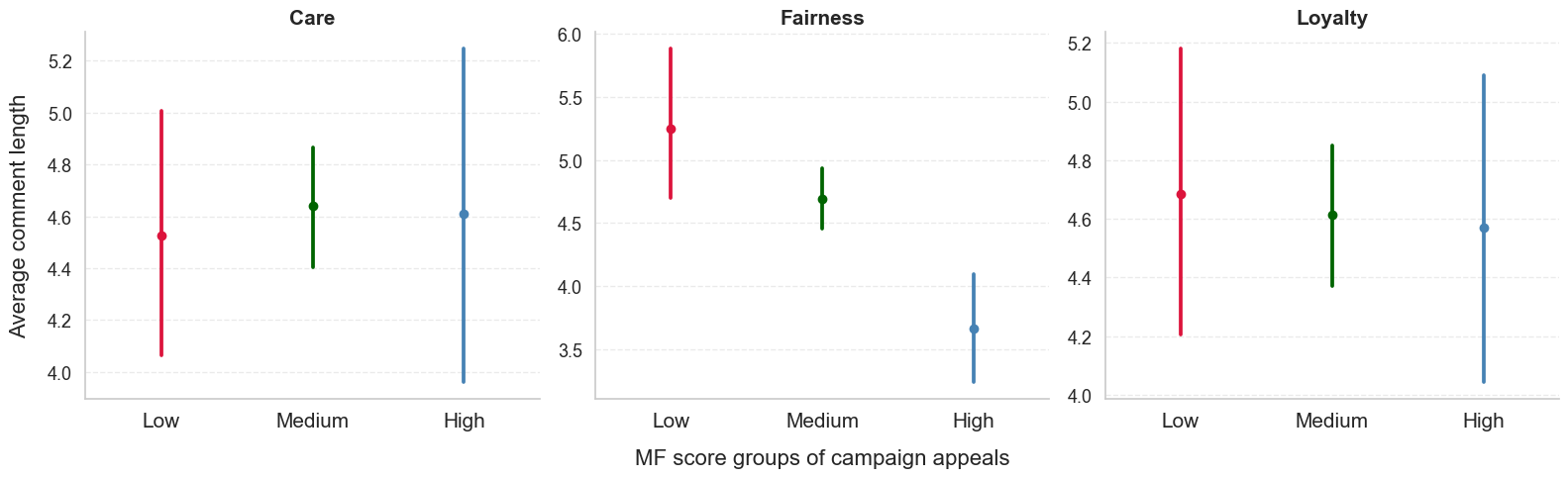Image resolution: width=1568 pixels, height=478 pixels.
Task: Click the green Medium point in Fairness
Action: 822,199
